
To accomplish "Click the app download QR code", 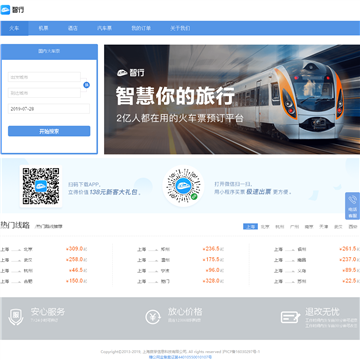I will 41,186.
